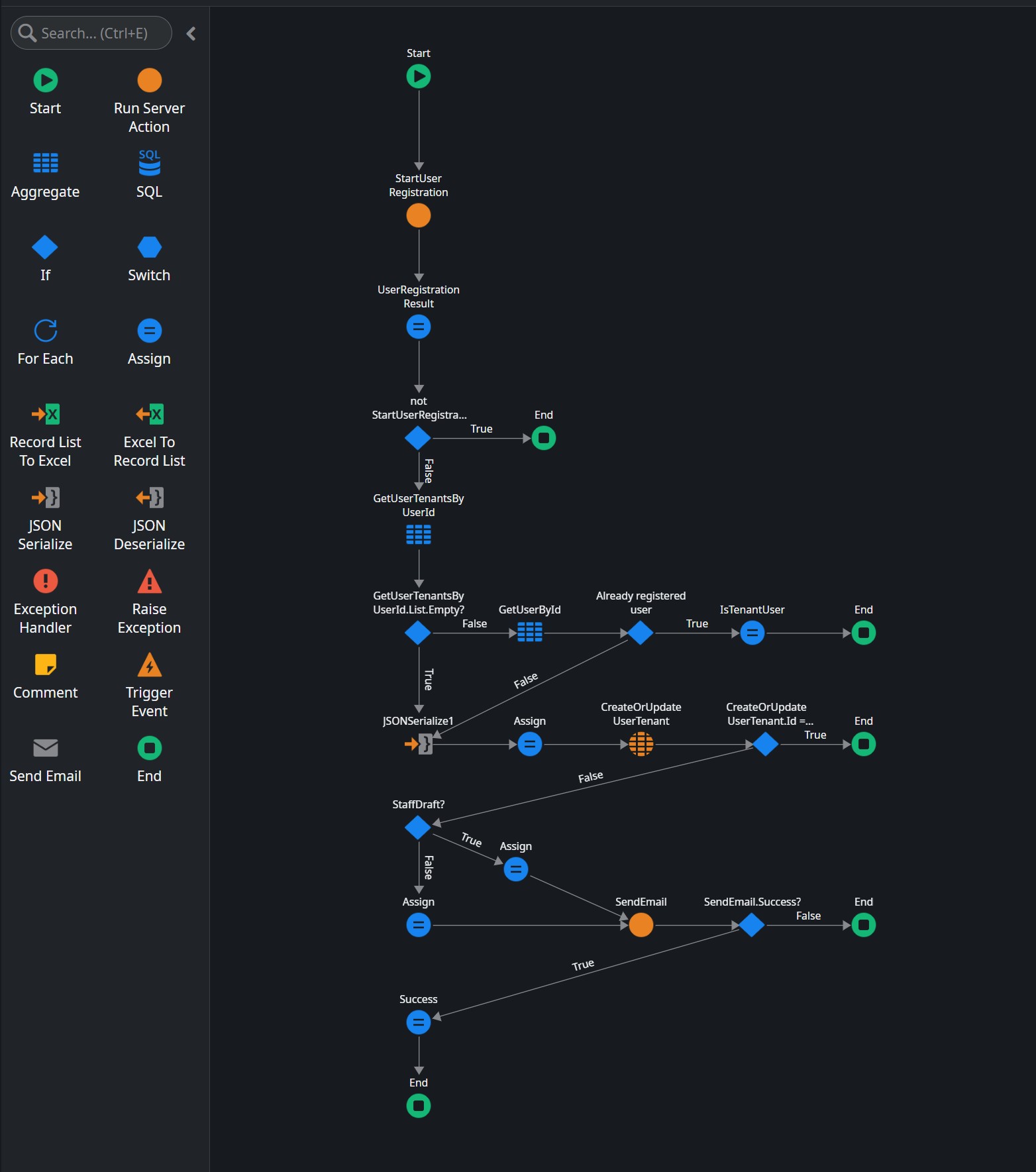Click the toolbox search field
Image resolution: width=1036 pixels, height=1172 pixels.
pyautogui.click(x=91, y=33)
